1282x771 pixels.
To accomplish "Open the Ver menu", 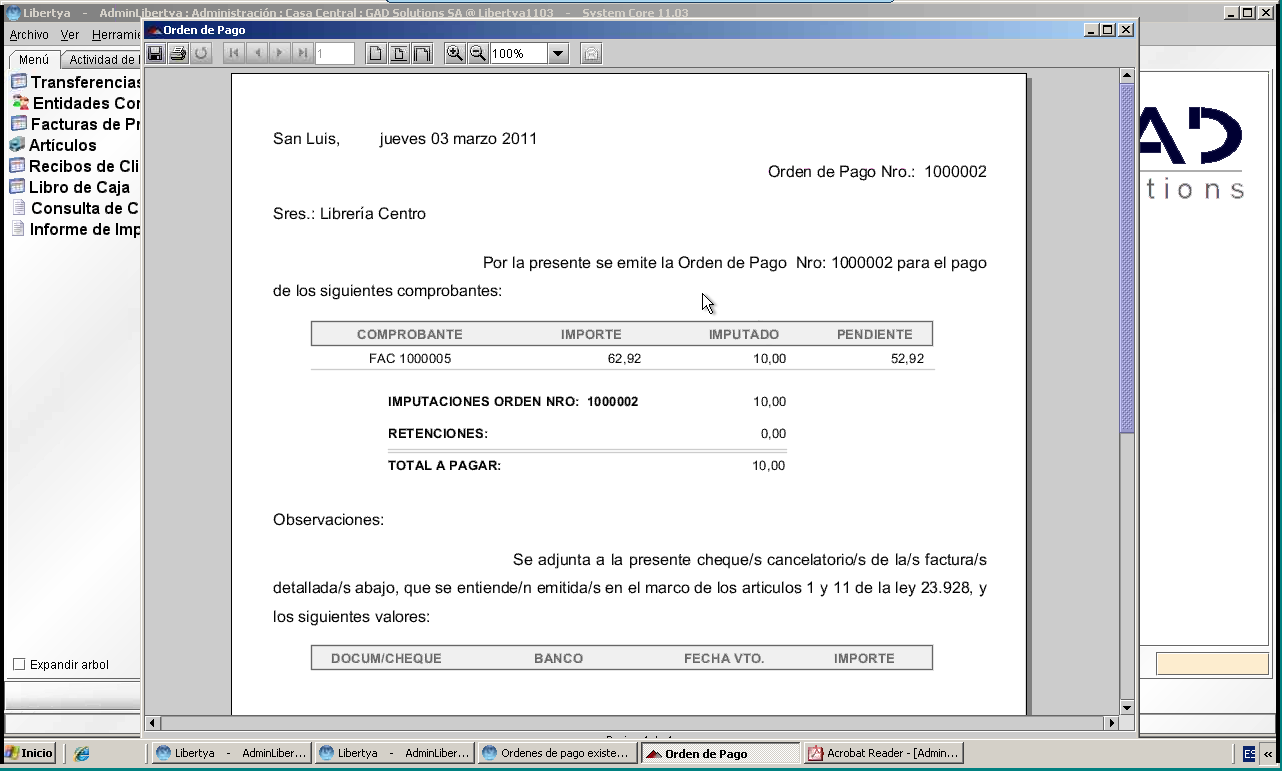I will tap(70, 35).
